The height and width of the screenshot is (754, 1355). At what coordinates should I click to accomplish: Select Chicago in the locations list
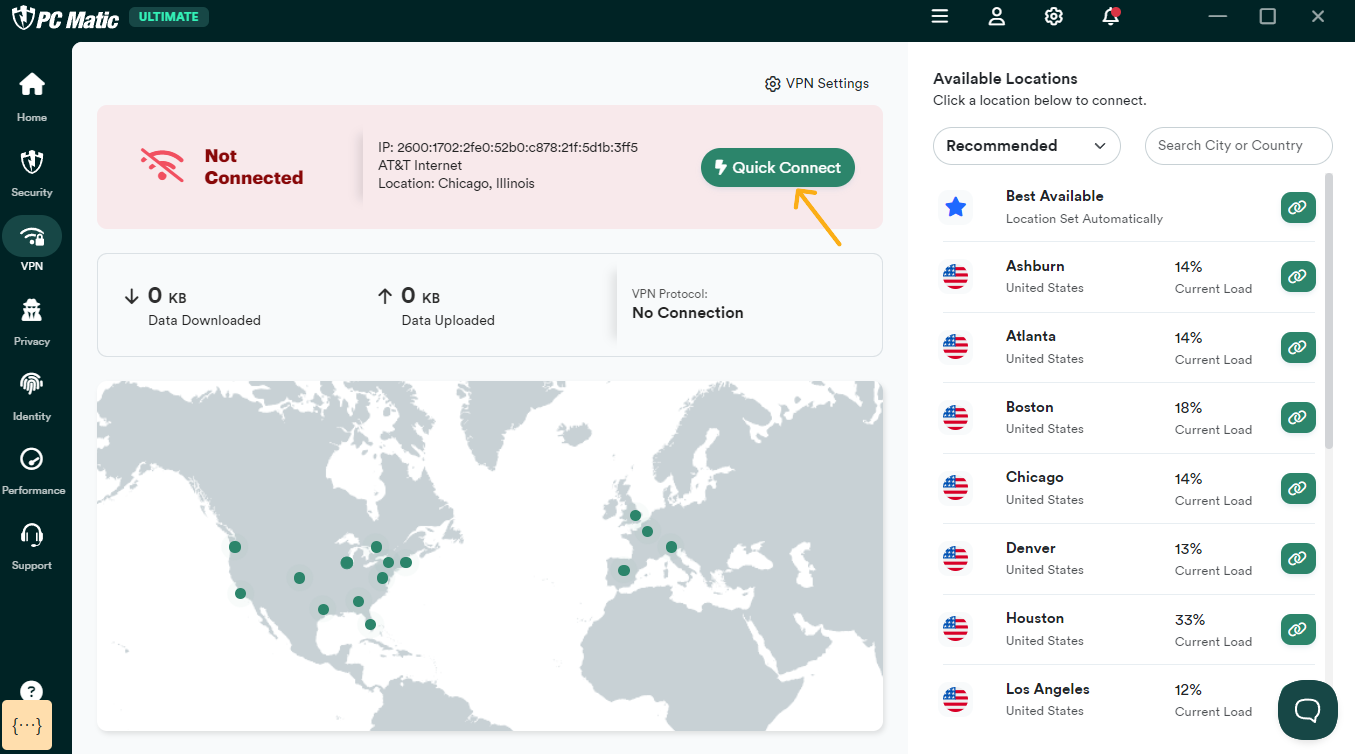pyautogui.click(x=1034, y=487)
